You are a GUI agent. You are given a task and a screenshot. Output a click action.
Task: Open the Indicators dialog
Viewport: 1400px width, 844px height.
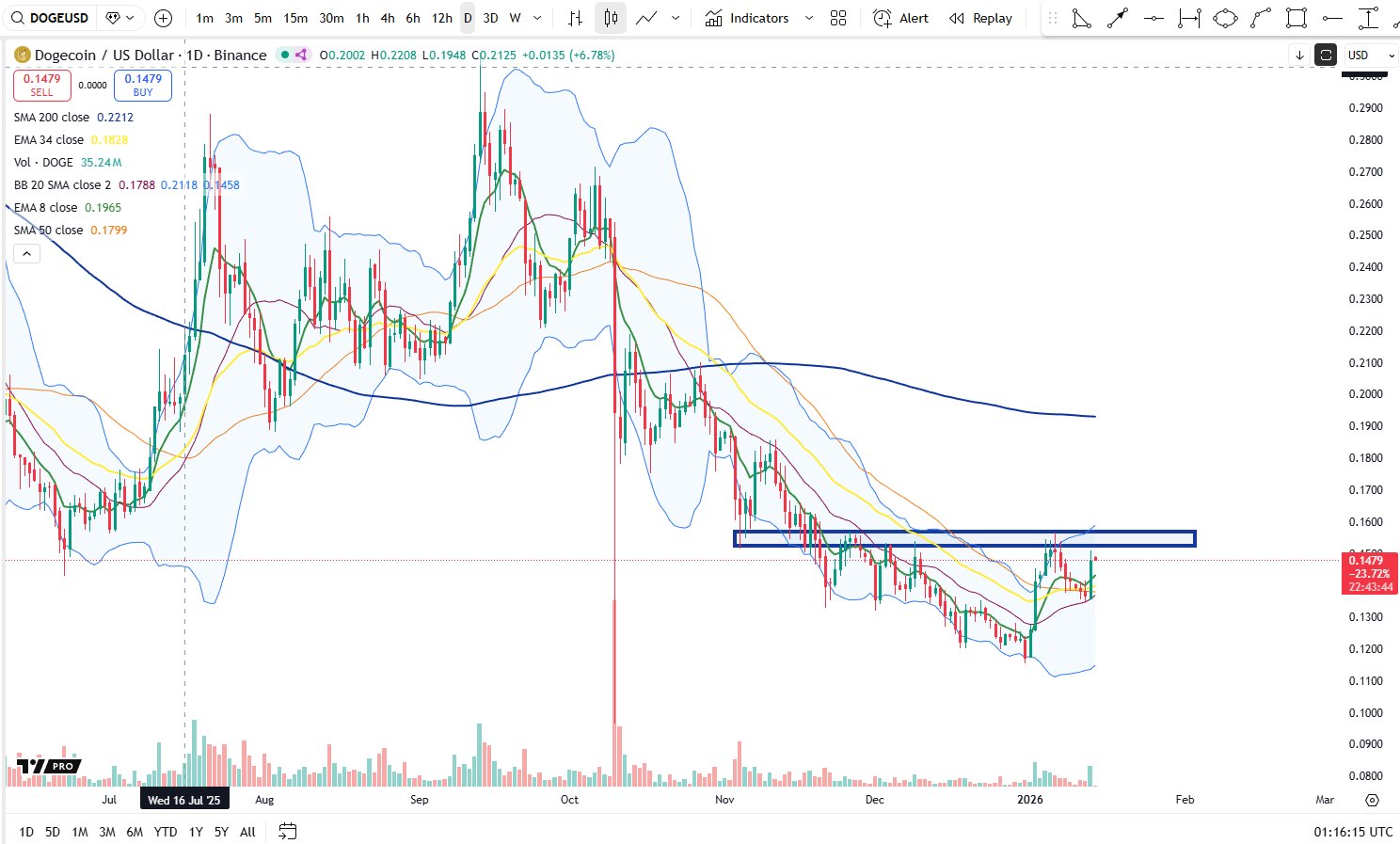click(x=747, y=18)
